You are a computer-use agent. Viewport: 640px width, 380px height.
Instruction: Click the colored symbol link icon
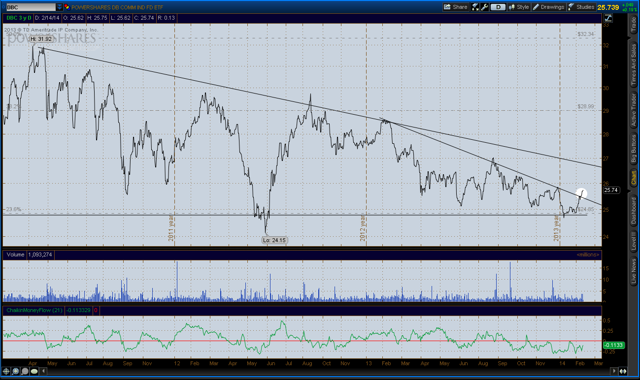pyautogui.click(x=67, y=7)
